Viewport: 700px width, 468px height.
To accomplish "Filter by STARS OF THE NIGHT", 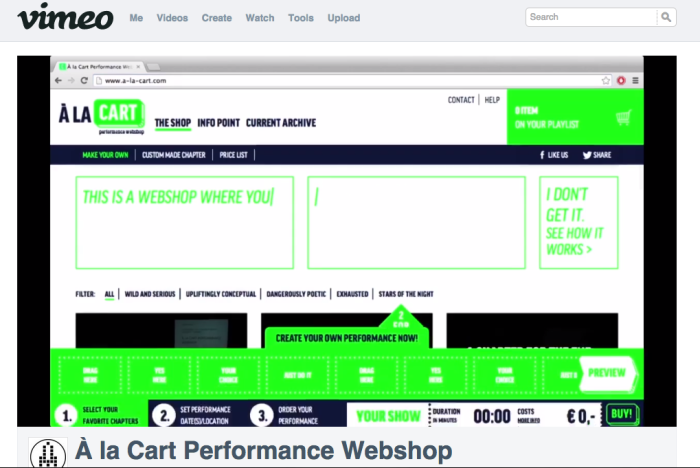I will point(406,294).
